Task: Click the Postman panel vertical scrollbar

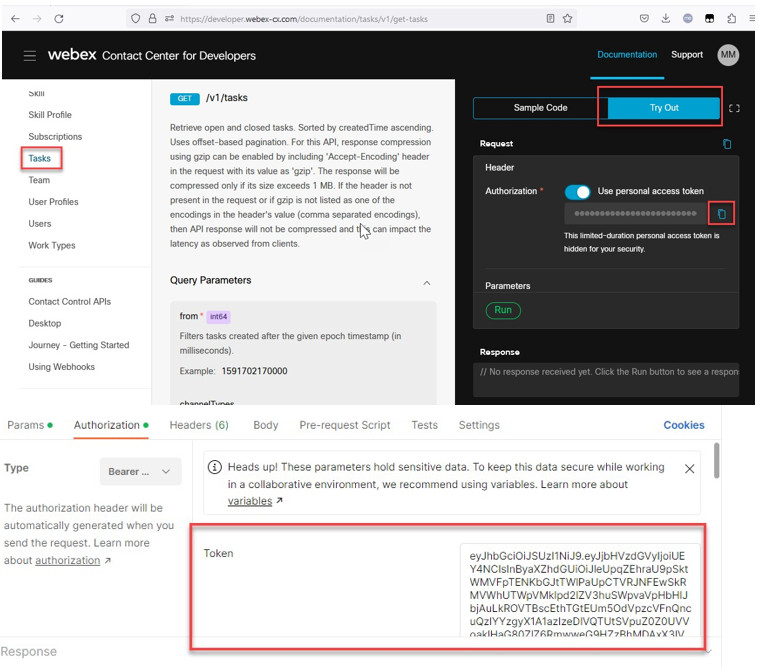Action: (x=716, y=460)
